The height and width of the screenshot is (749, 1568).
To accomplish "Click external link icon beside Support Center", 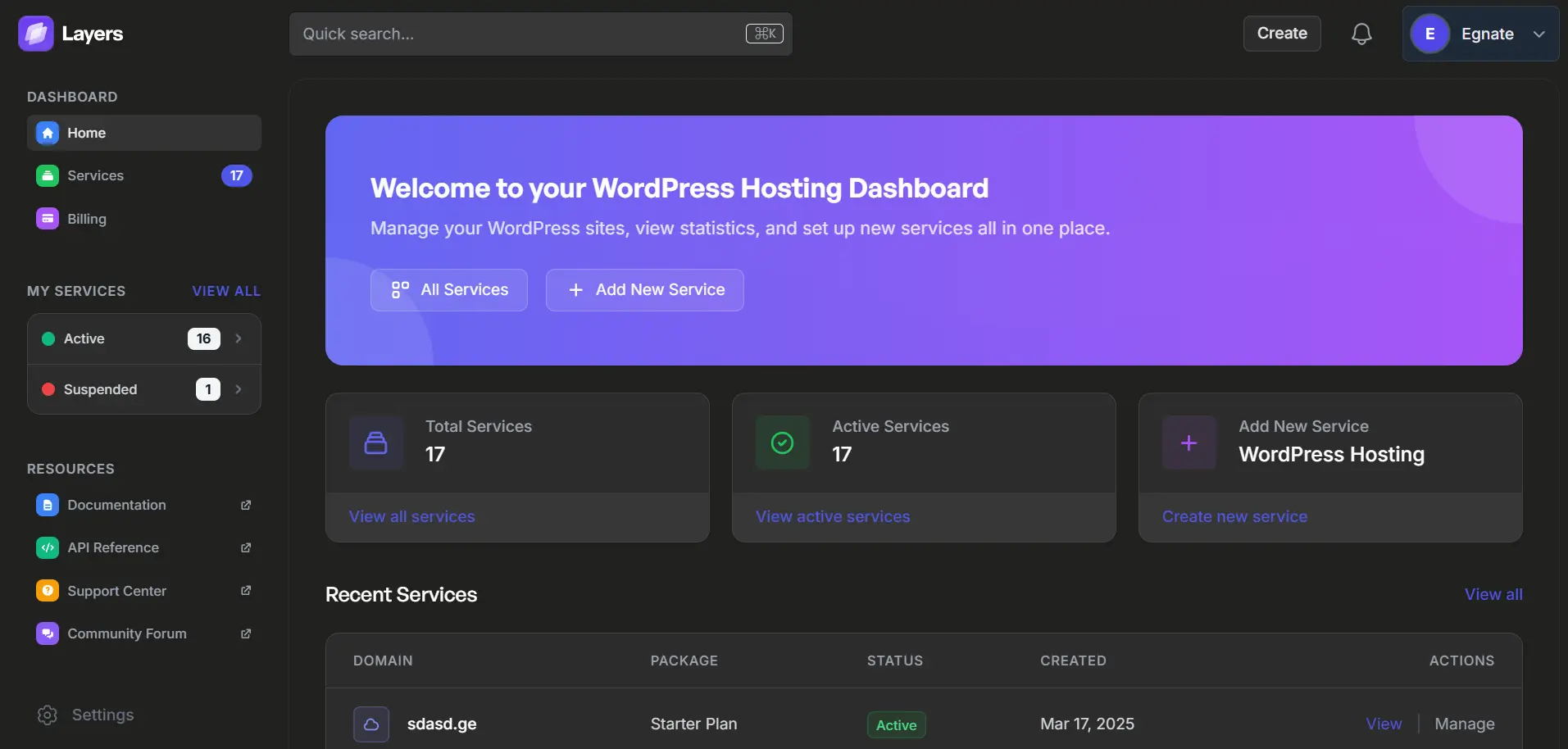I will (246, 591).
